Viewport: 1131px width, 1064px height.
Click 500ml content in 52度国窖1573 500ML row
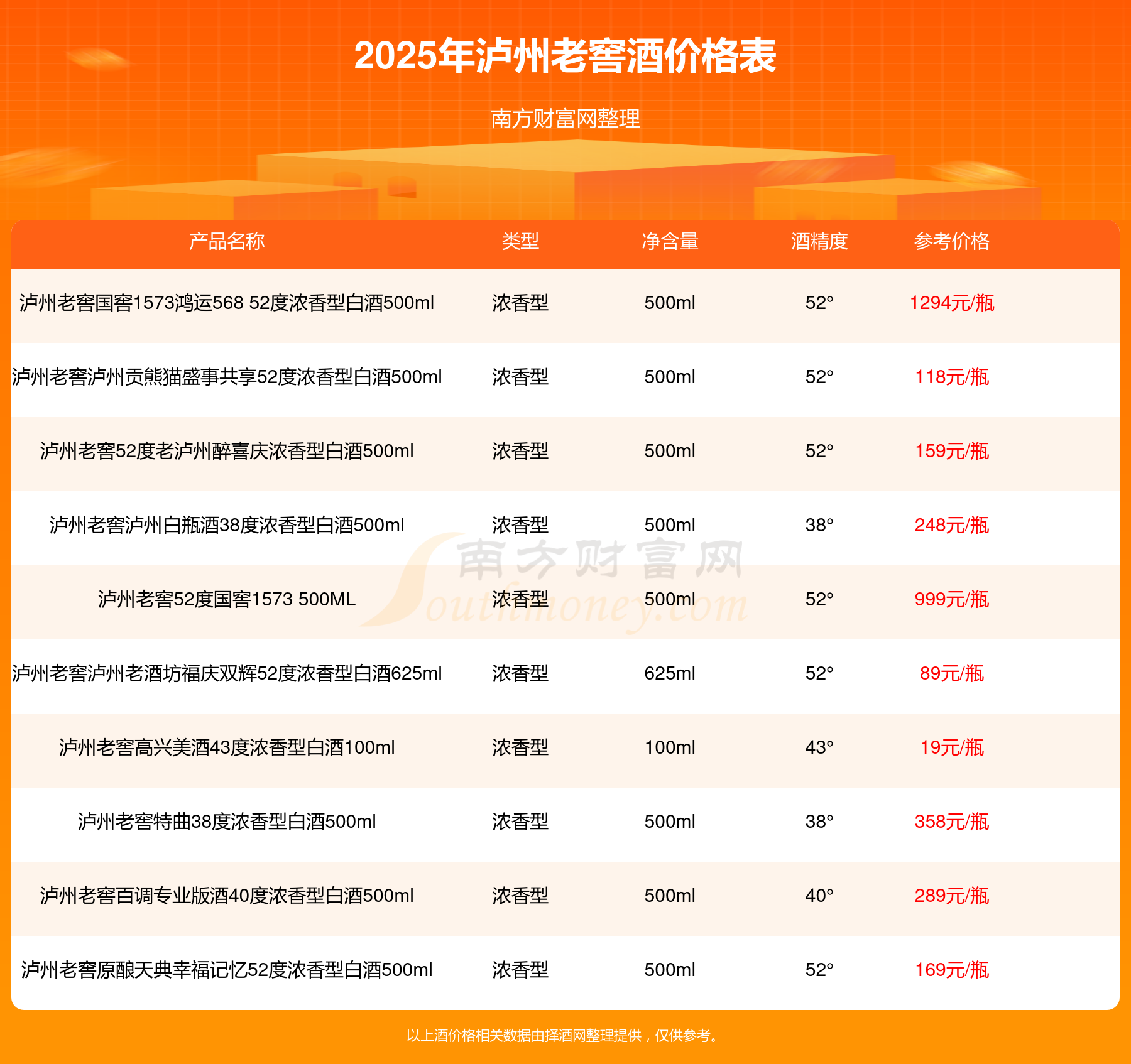pyautogui.click(x=670, y=599)
